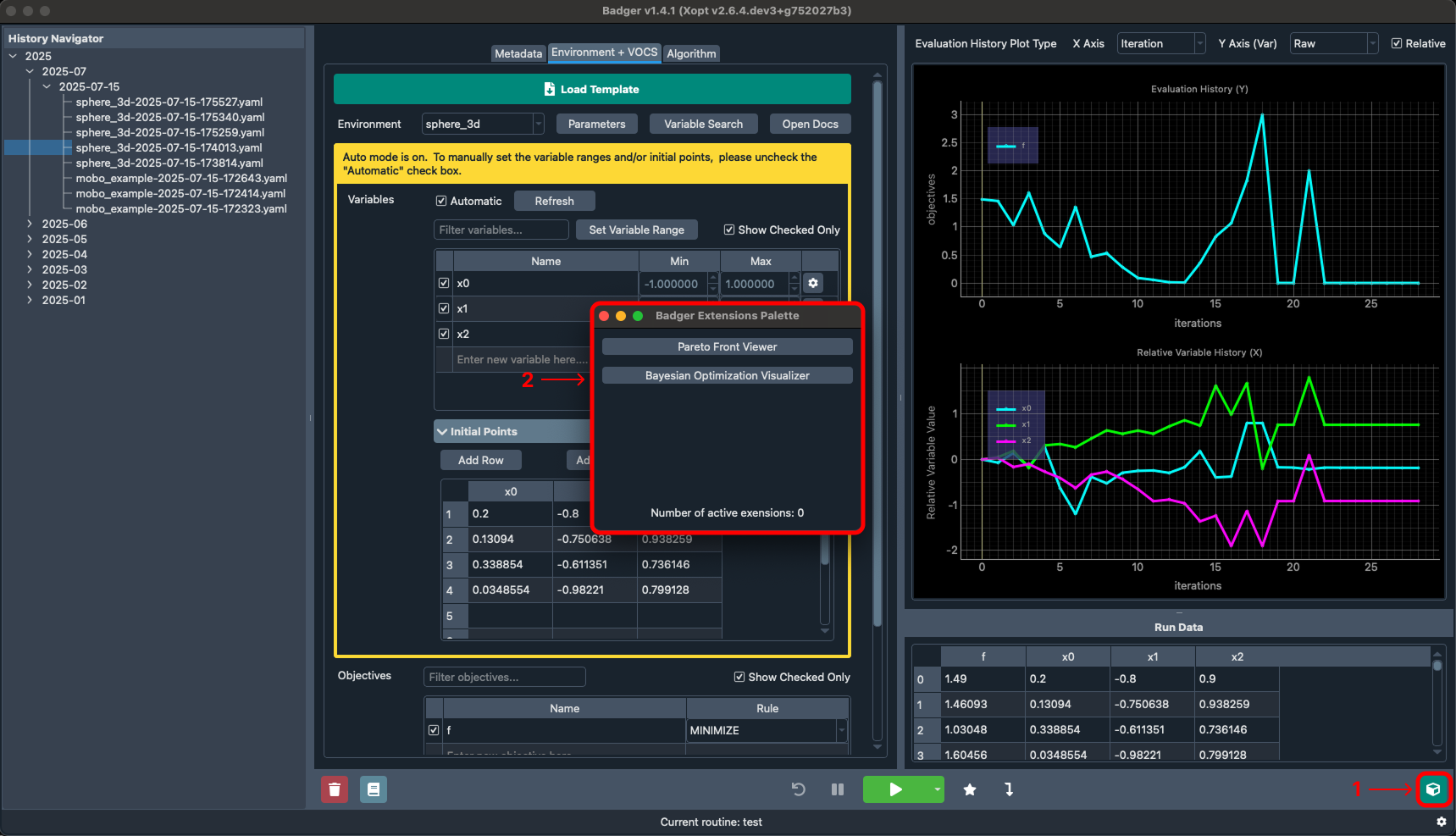This screenshot has width=1456, height=836.
Task: Expand the 2025-06 tree node
Action: [x=30, y=224]
